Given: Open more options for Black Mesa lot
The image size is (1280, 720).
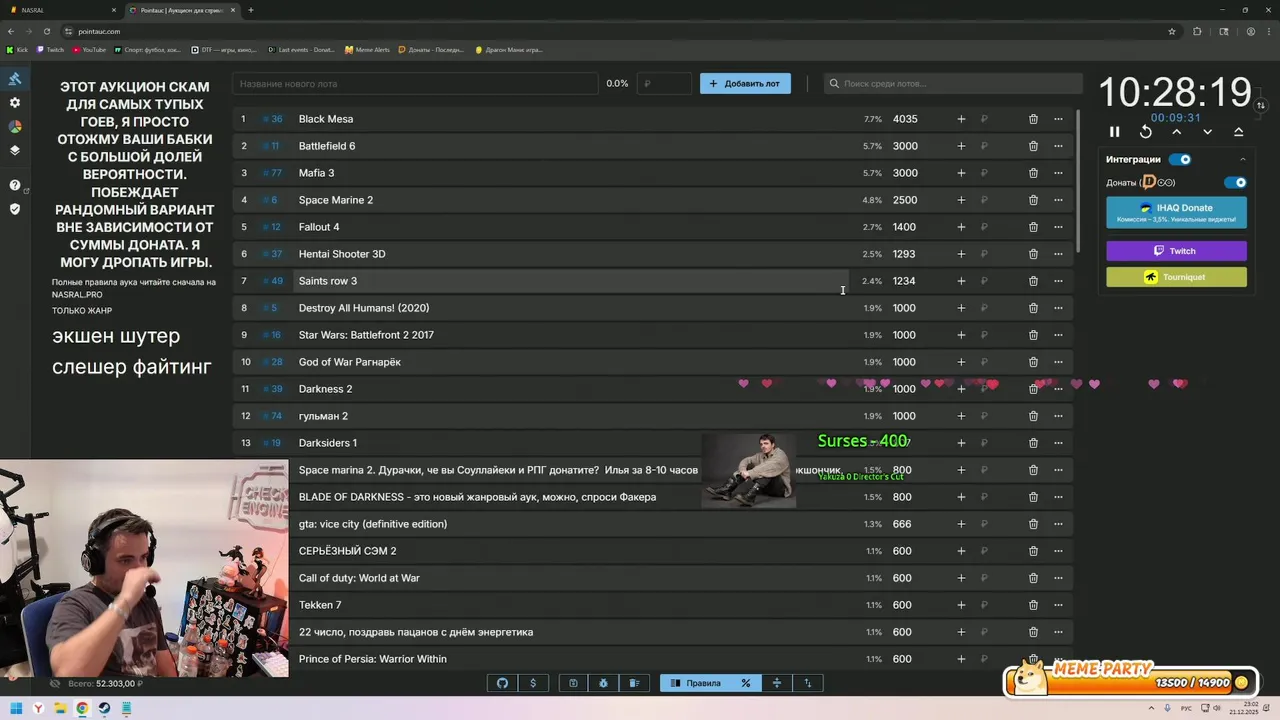Looking at the screenshot, I should click(x=1058, y=119).
